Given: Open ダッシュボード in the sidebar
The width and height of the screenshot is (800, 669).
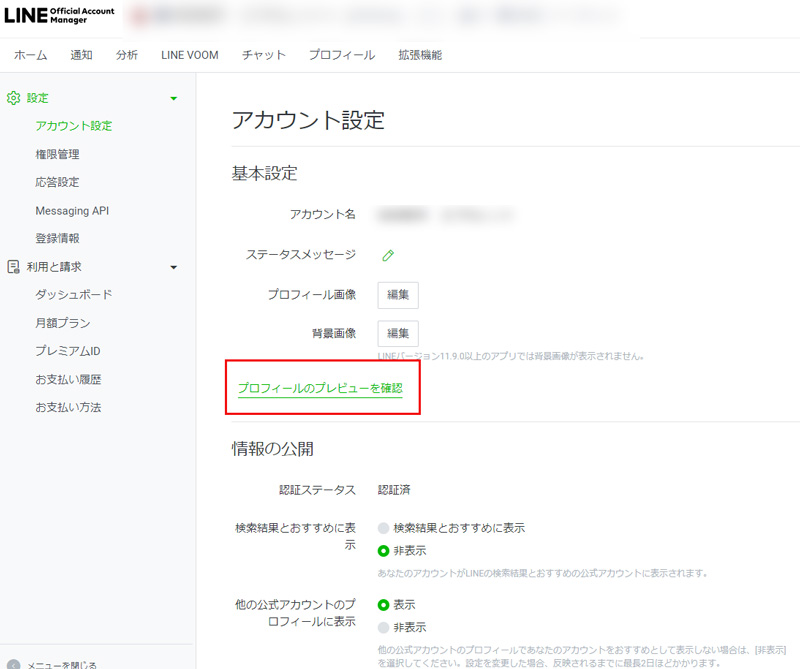Looking at the screenshot, I should pos(73,294).
